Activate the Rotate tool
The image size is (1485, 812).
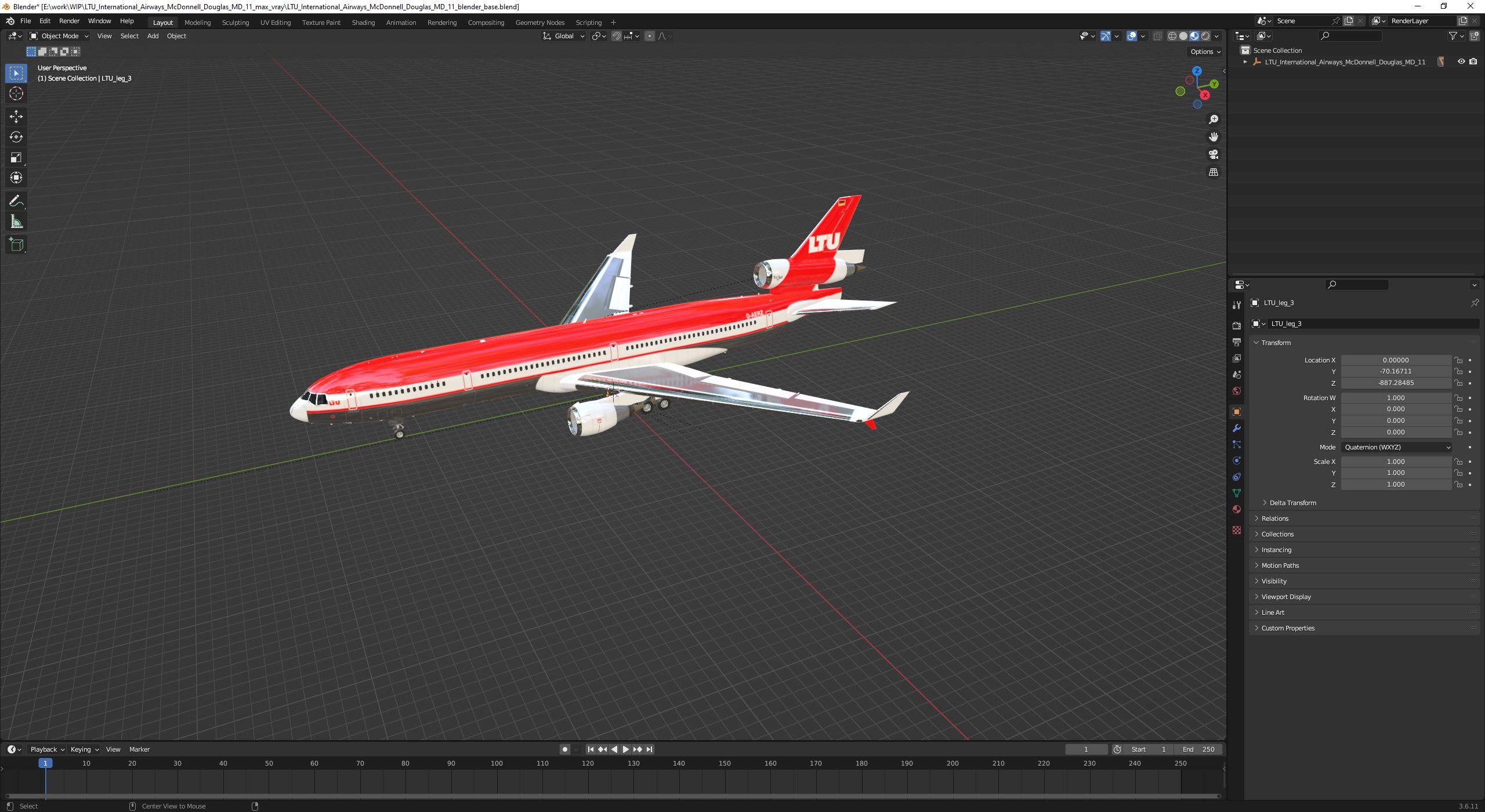tap(16, 137)
